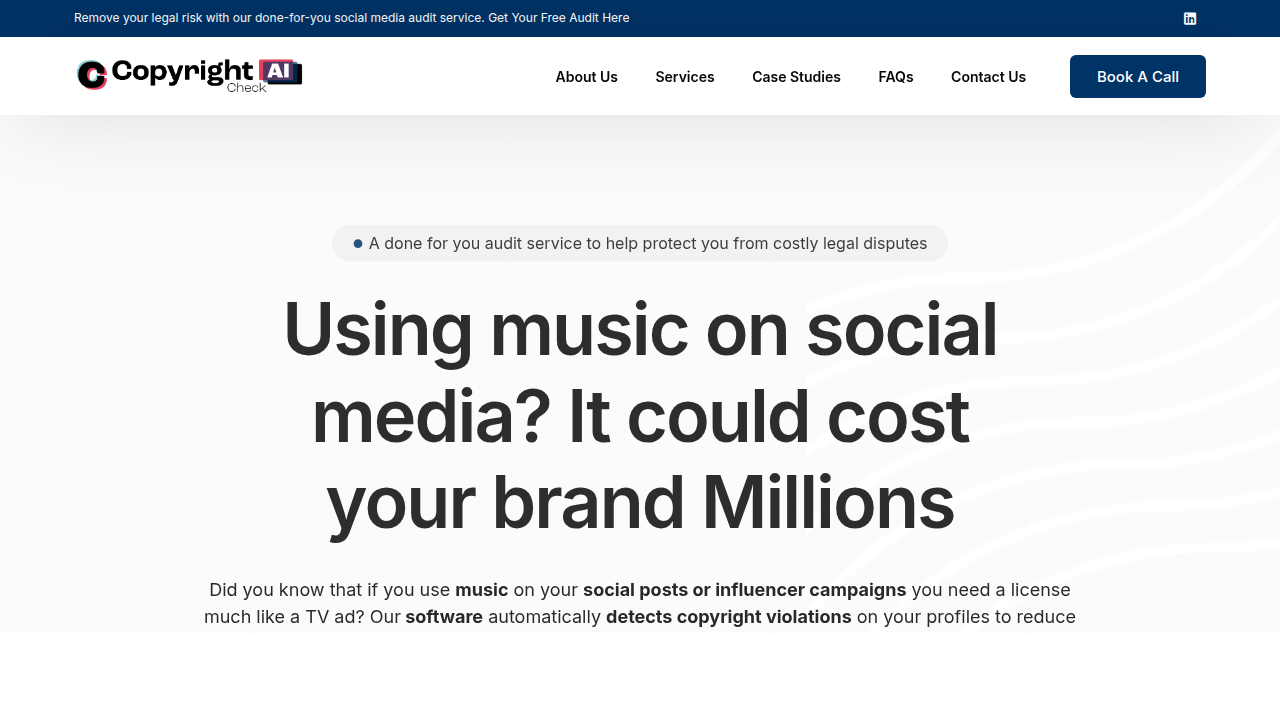Click the bold "social posts or influencer campaigns" text

click(x=744, y=590)
